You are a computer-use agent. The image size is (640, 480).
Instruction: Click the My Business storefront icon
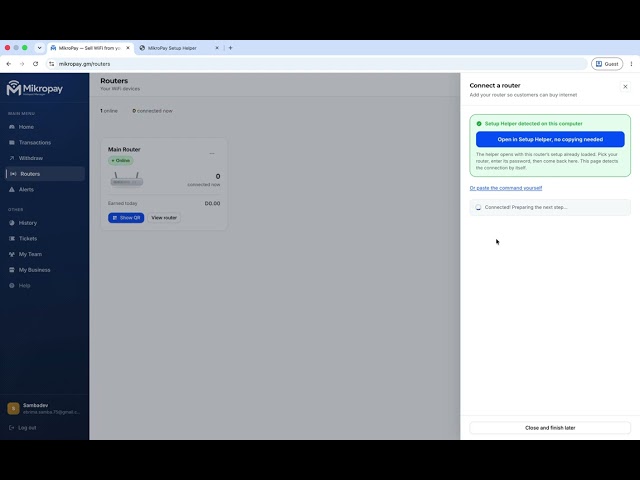tap(12, 270)
